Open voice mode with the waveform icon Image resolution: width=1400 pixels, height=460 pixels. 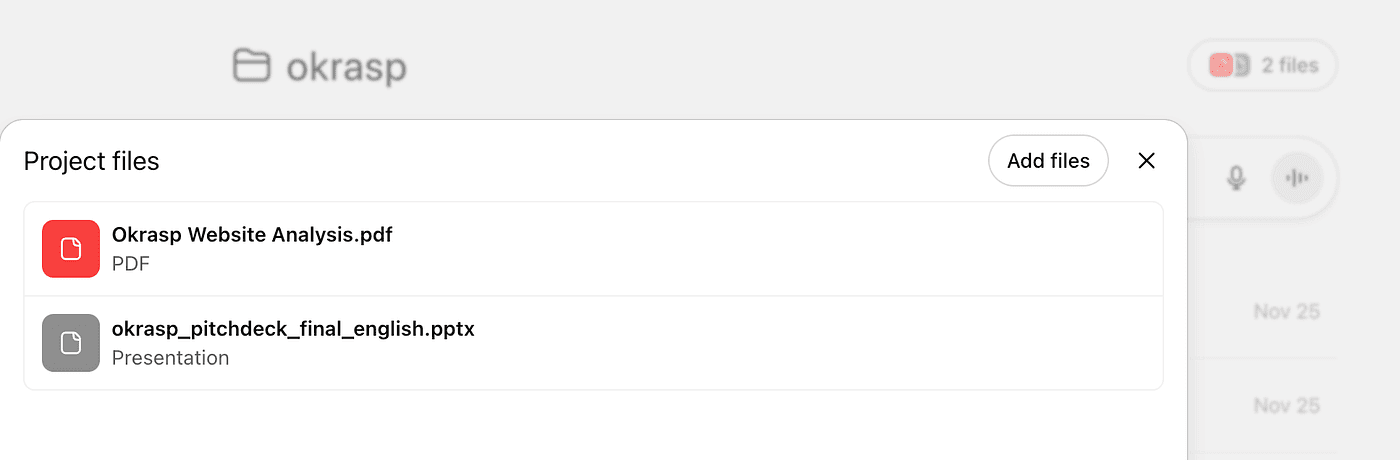[1297, 178]
